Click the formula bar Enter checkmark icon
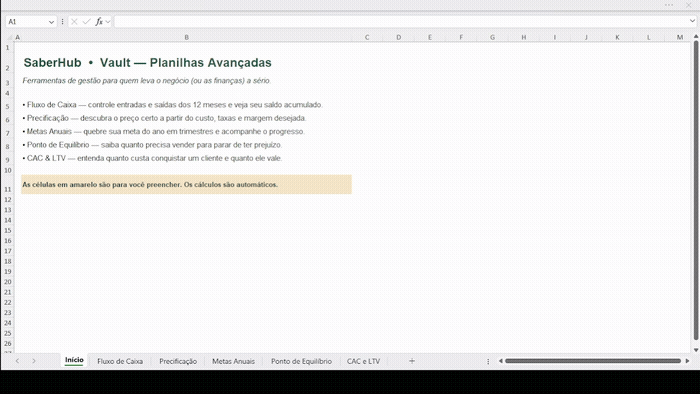 [x=87, y=21]
